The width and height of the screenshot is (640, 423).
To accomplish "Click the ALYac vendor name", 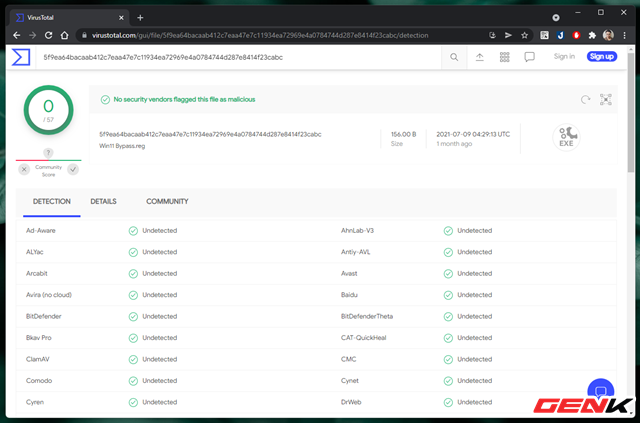I will tap(35, 252).
